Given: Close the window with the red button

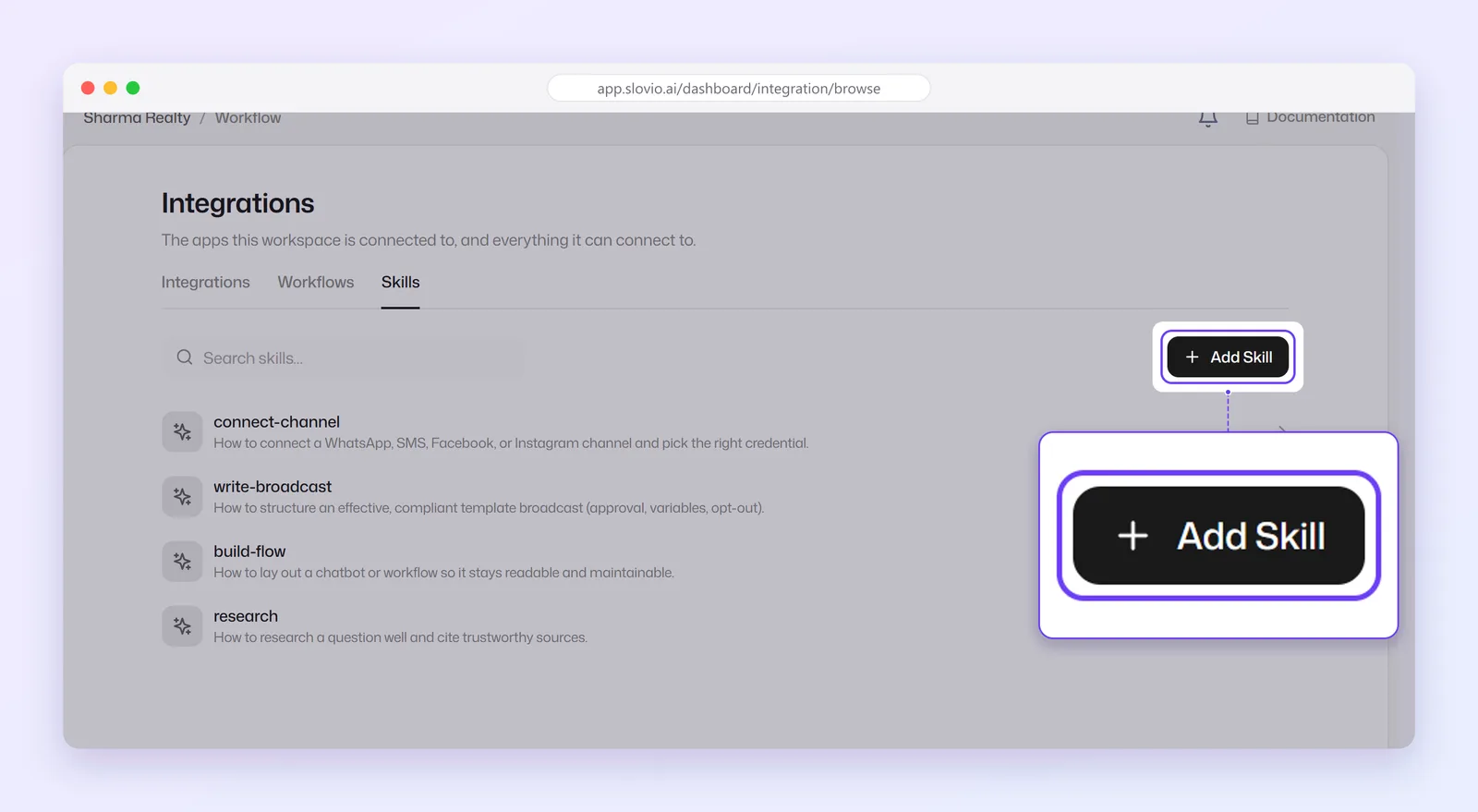Looking at the screenshot, I should click(x=88, y=88).
